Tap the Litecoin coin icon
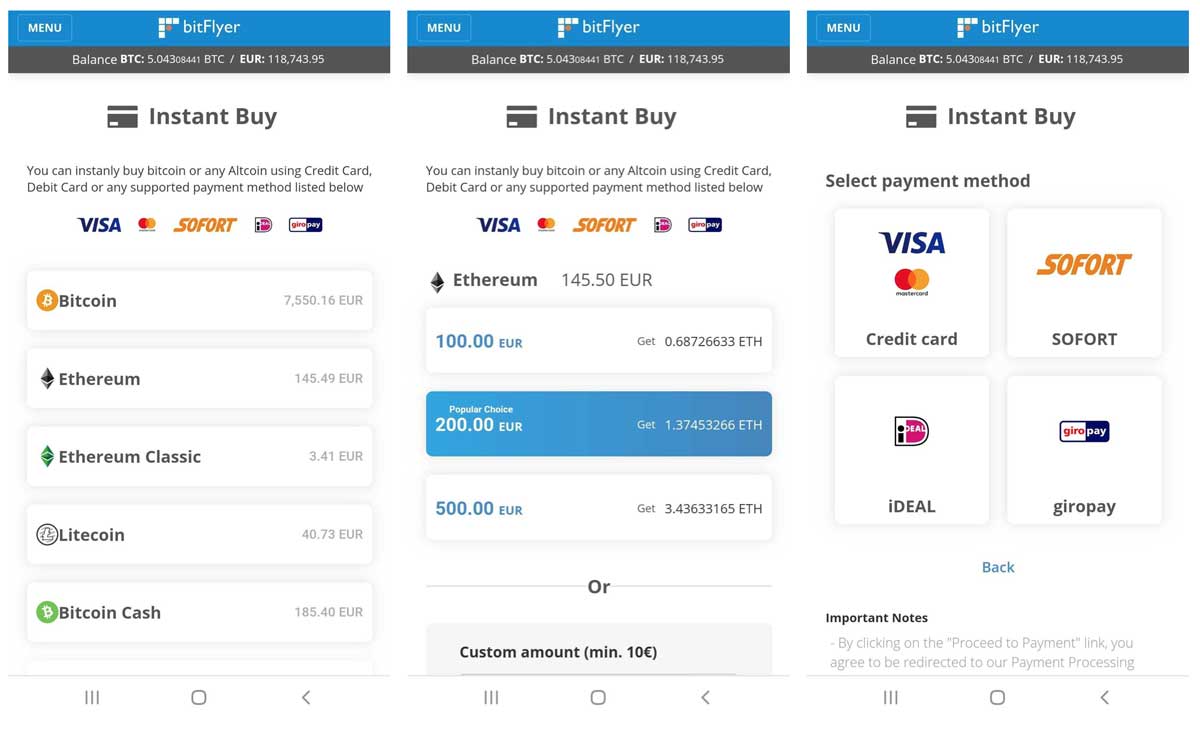The image size is (1200, 740). pos(47,534)
